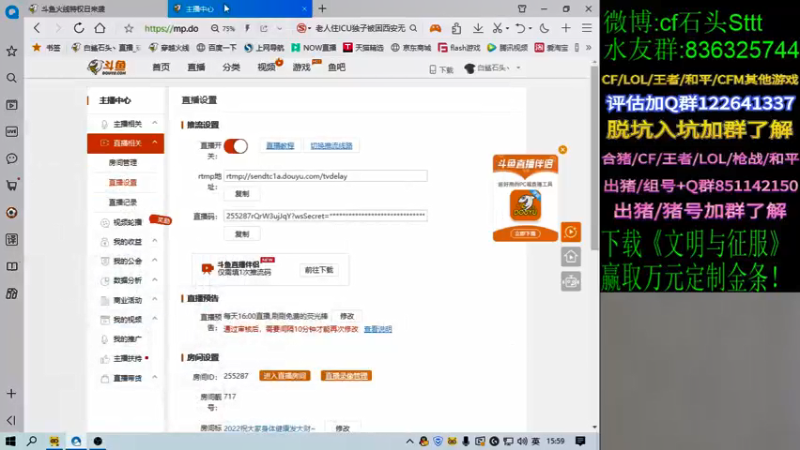Reload the page with refresh icon
This screenshot has height=450, width=800.
tap(79, 28)
